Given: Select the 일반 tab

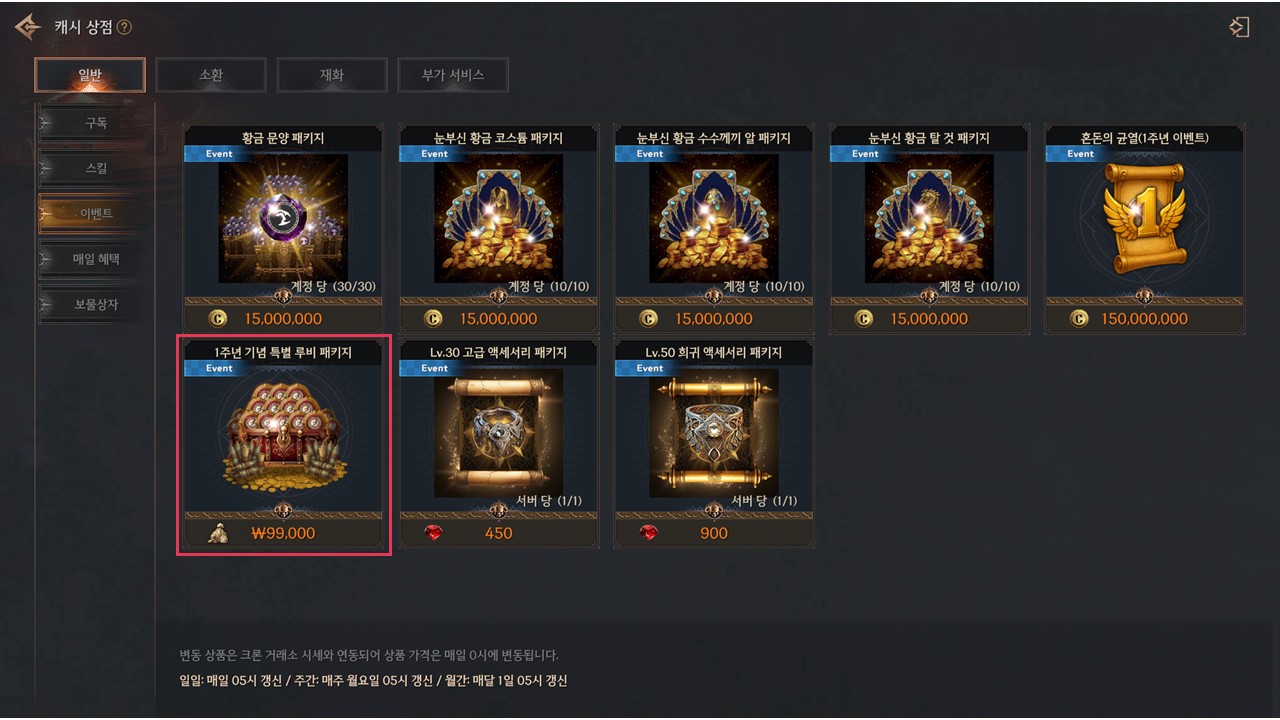Looking at the screenshot, I should click(x=90, y=75).
